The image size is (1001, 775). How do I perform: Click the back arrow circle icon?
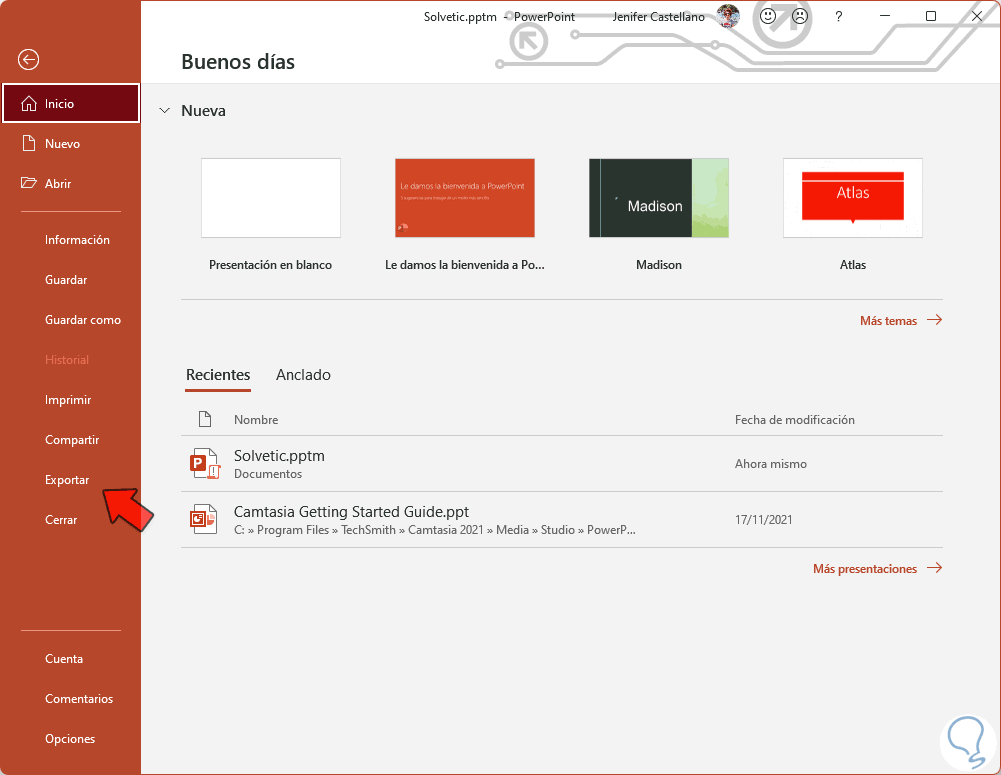(x=28, y=60)
